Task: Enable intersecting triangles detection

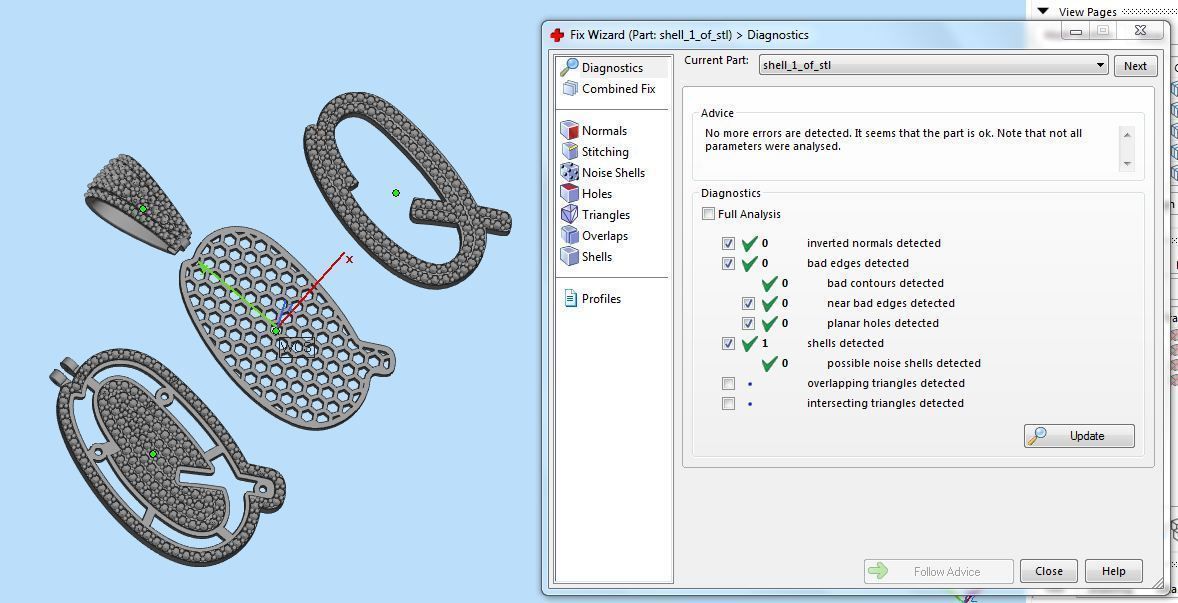Action: pyautogui.click(x=728, y=403)
